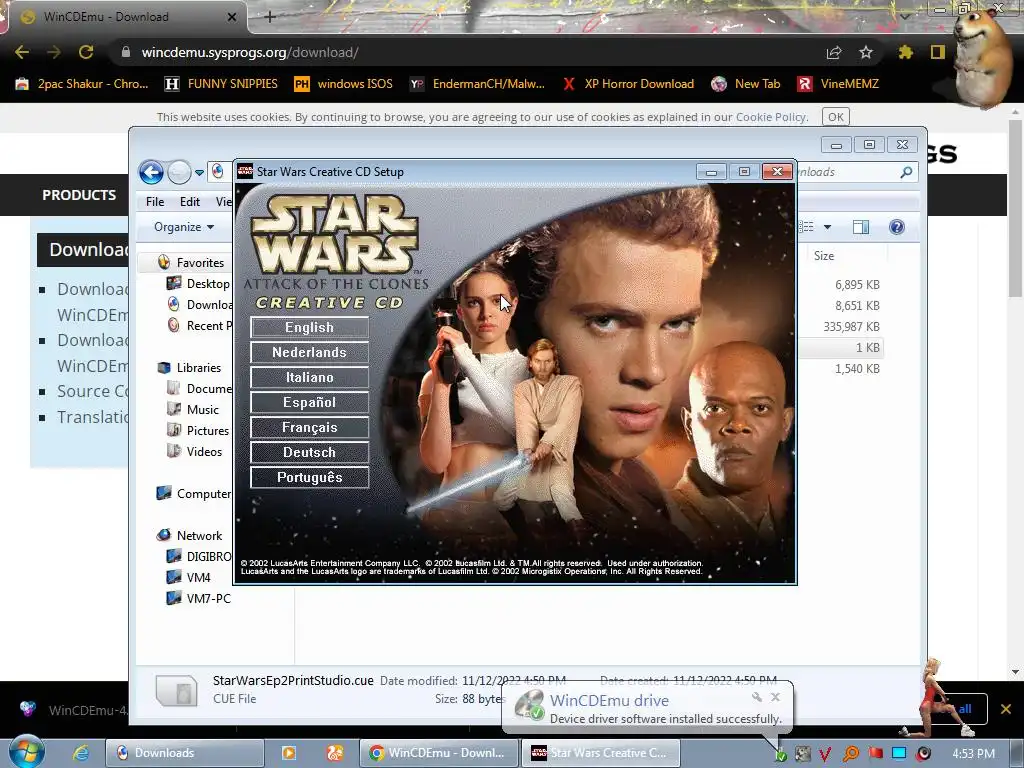The height and width of the screenshot is (768, 1024).
Task: Open notification balloon wrench settings icon
Action: pos(757,697)
